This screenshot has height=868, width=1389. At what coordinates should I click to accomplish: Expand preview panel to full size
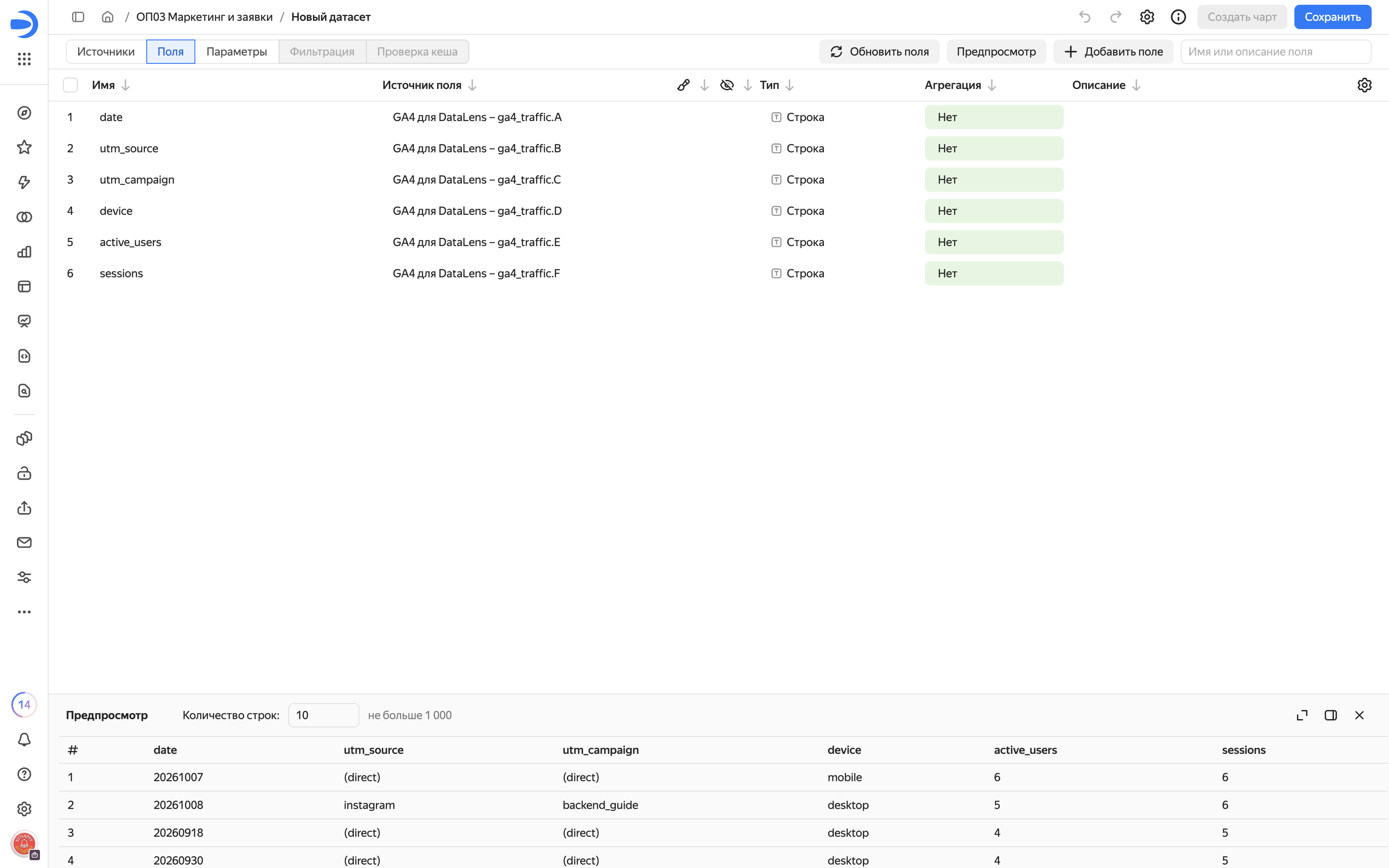[1302, 715]
